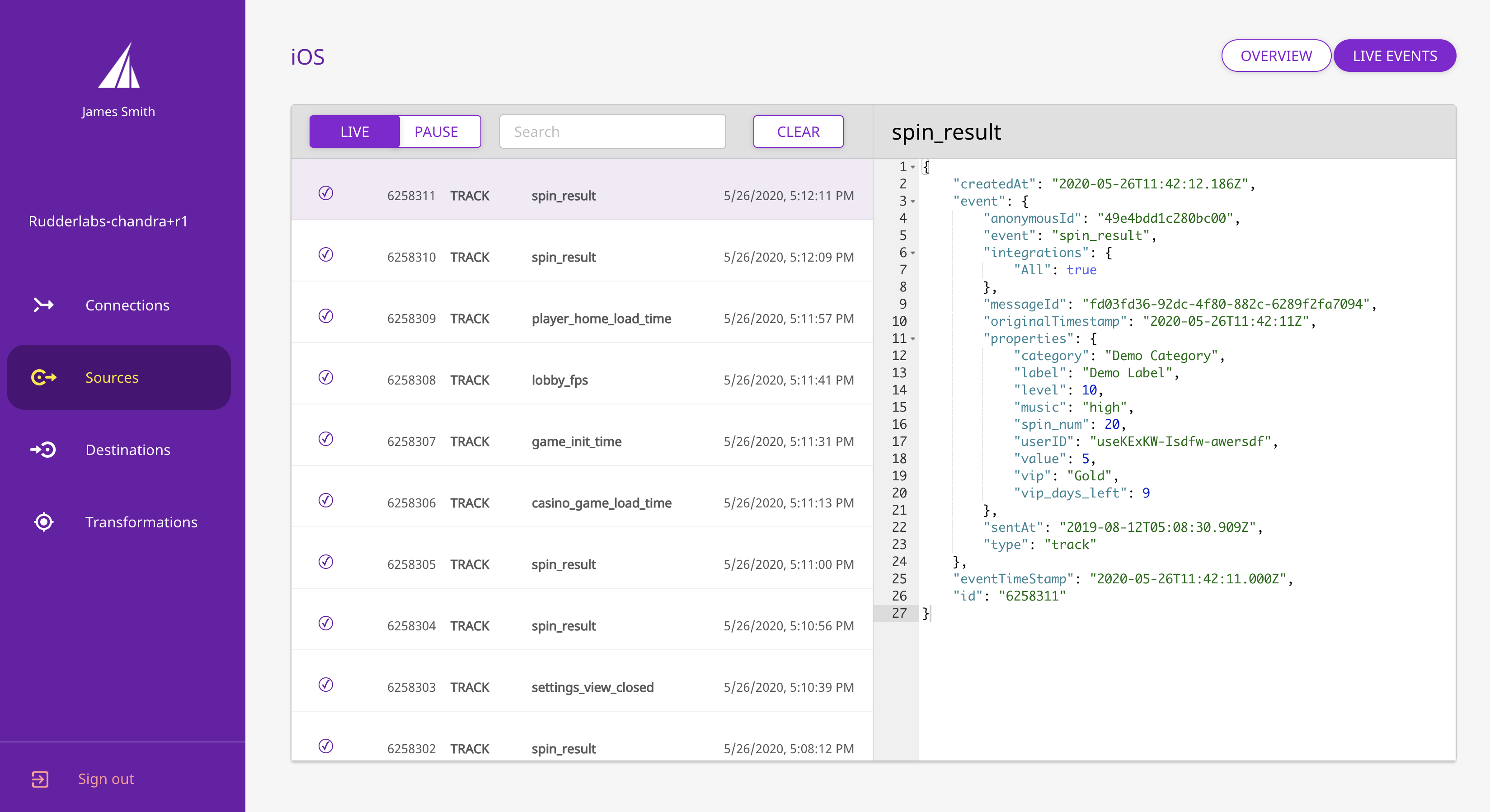Select the Transformations navigation icon
This screenshot has height=812, width=1490.
[x=43, y=521]
